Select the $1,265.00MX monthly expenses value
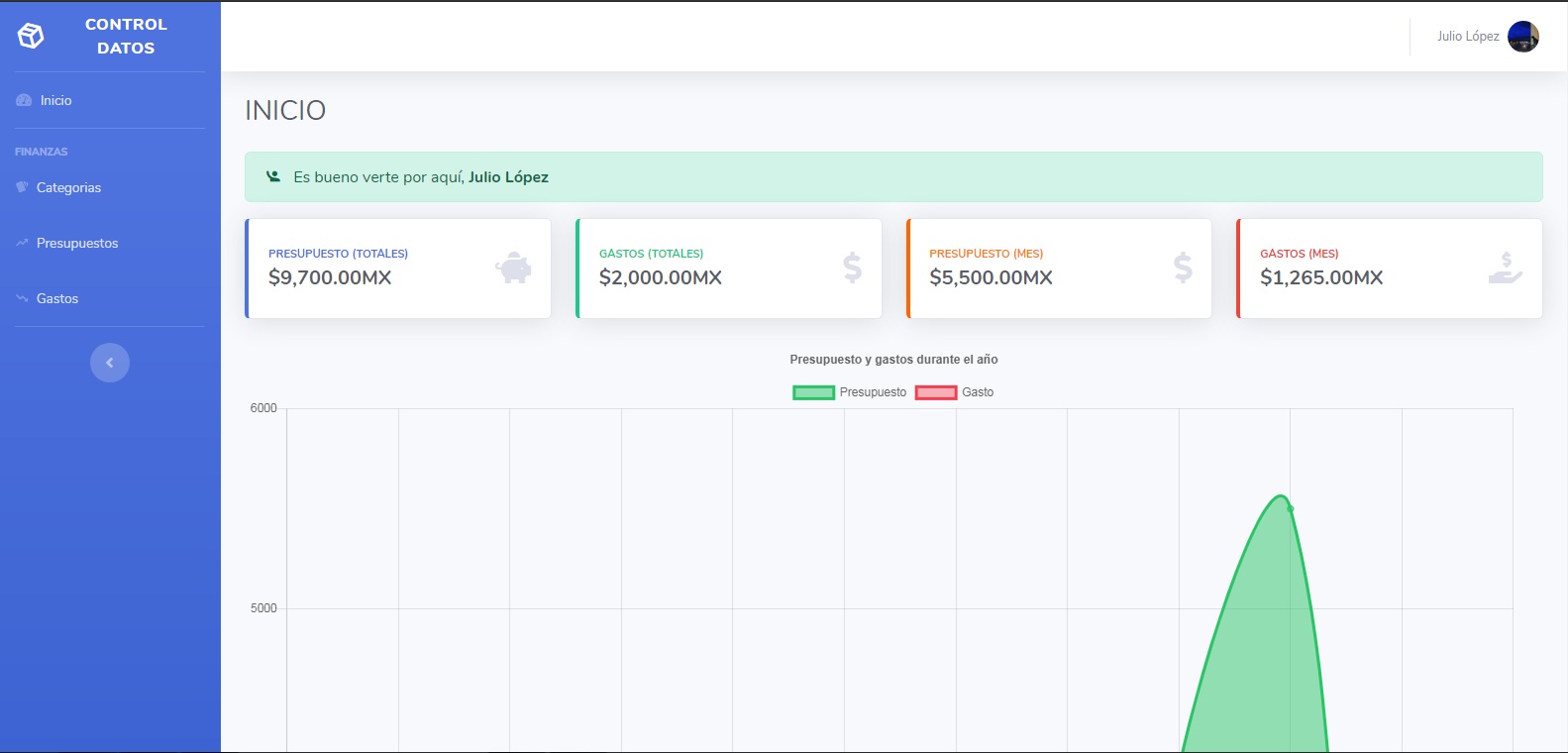Image resolution: width=1568 pixels, height=753 pixels. 1321,277
